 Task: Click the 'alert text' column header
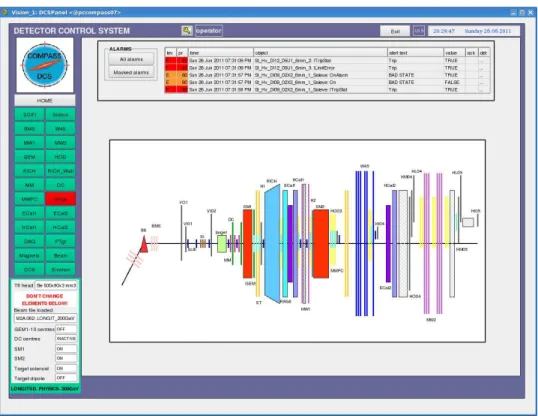tap(416, 53)
